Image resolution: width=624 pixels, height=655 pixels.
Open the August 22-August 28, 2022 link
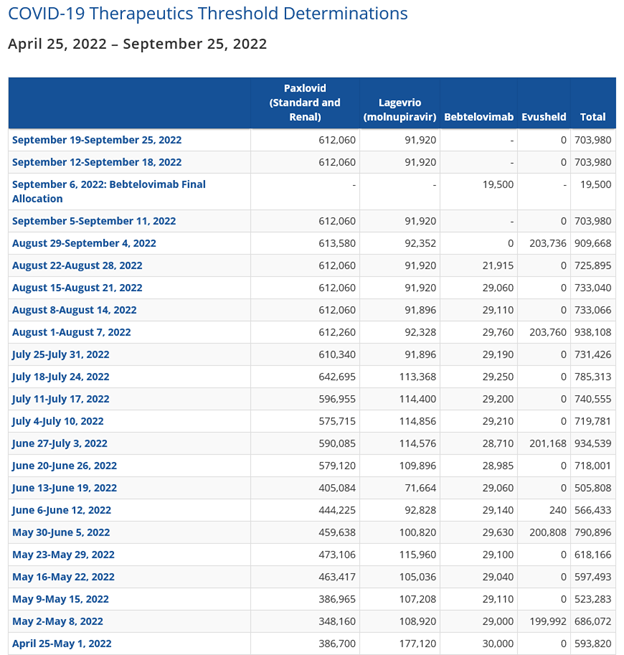point(77,266)
